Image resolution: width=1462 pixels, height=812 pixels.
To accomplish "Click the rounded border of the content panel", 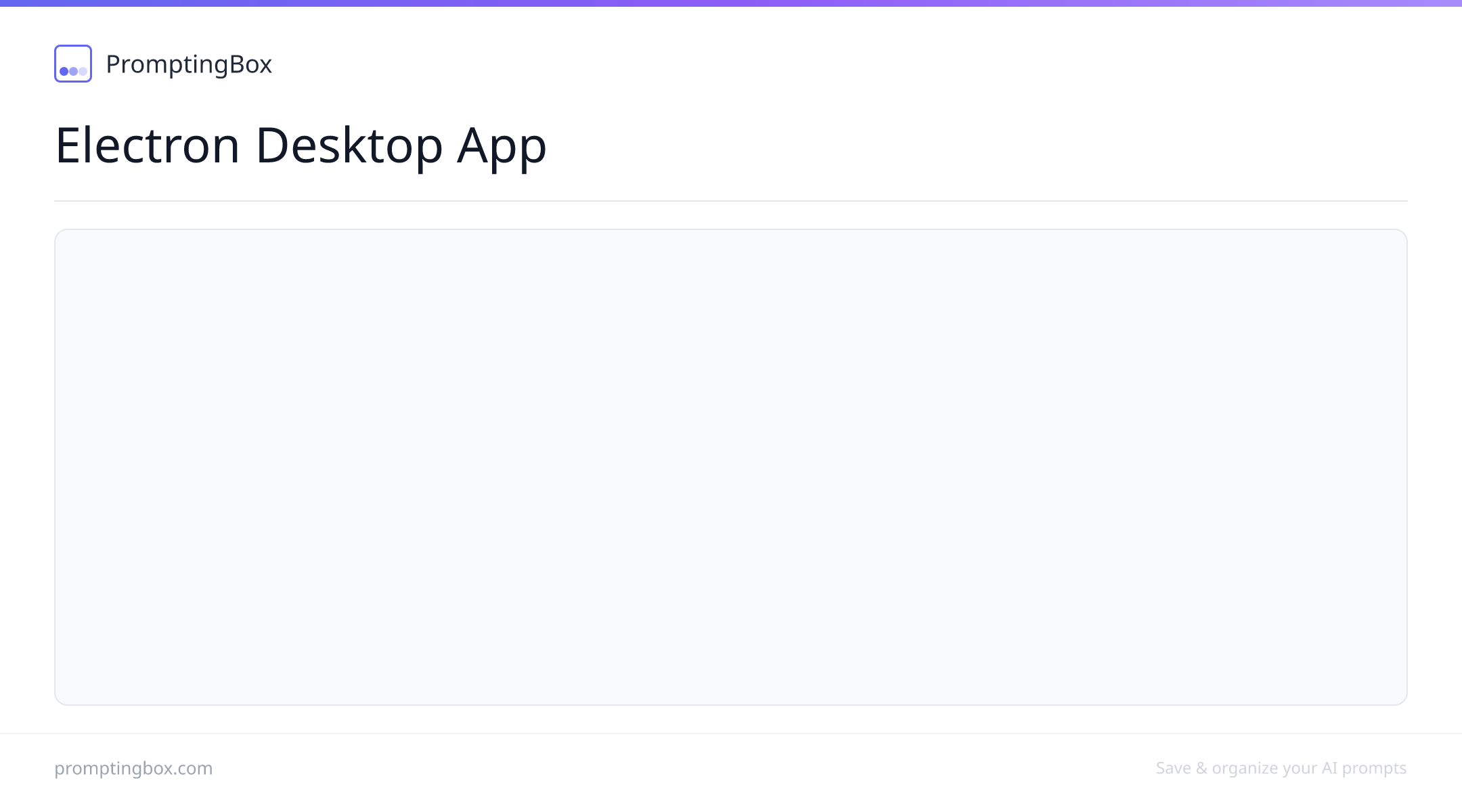I will 731,229.
